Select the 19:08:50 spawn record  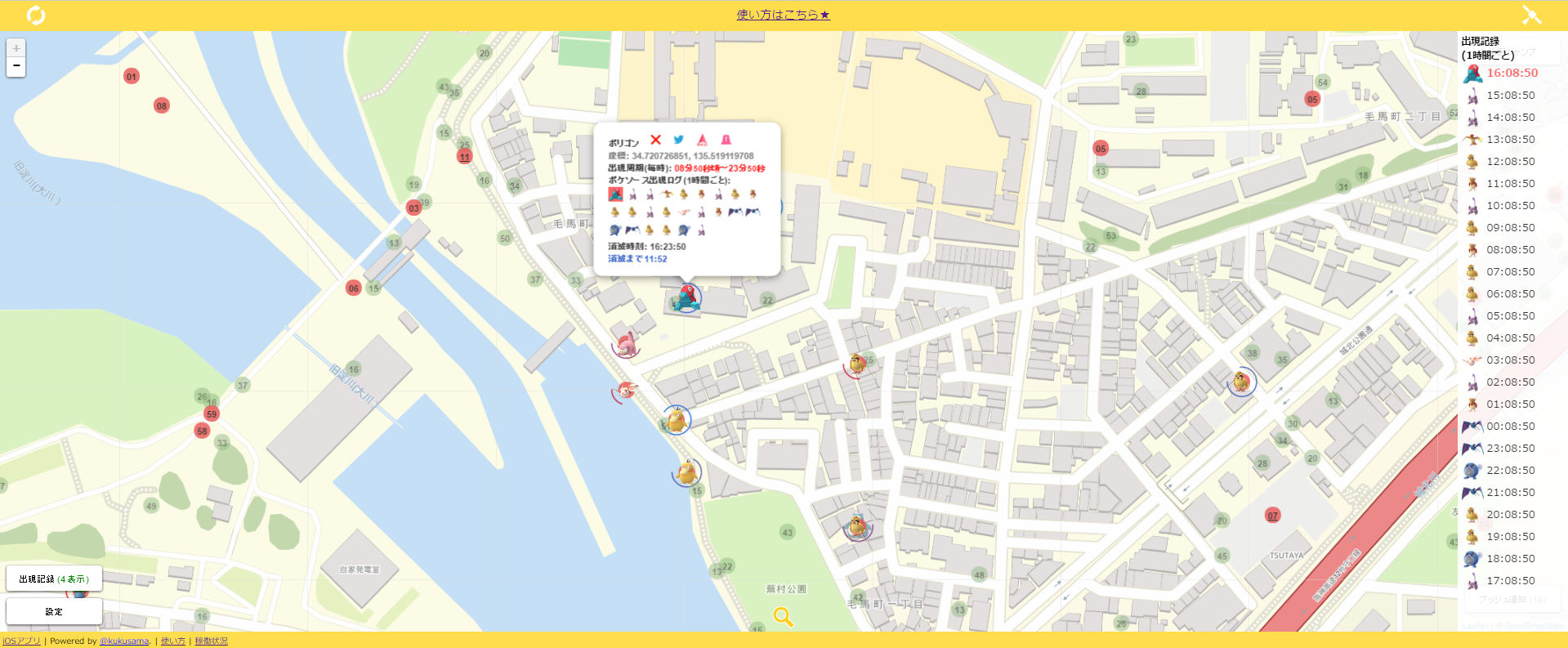click(x=1501, y=536)
